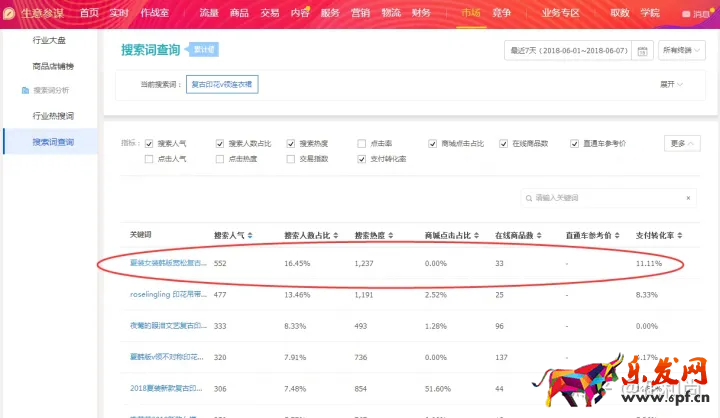Enable the 点击率 checkbox
Image resolution: width=720 pixels, height=418 pixels.
[362, 144]
